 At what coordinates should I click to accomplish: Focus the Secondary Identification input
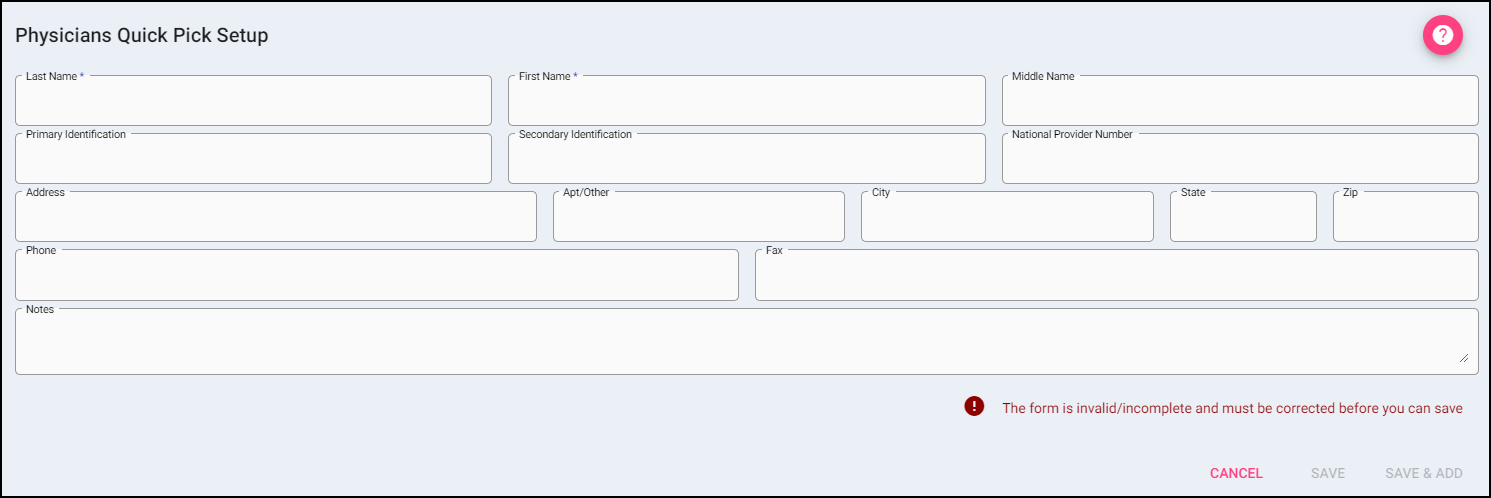[746, 160]
